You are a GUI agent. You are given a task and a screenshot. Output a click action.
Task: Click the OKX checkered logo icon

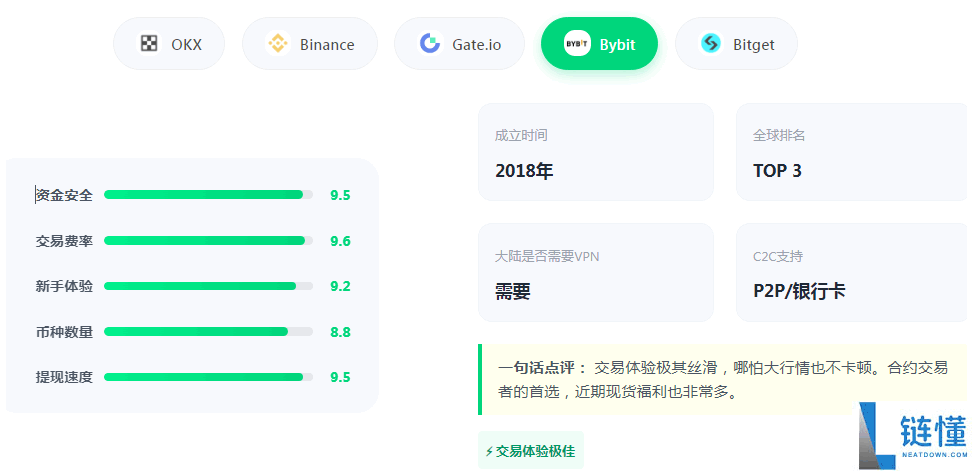point(149,43)
